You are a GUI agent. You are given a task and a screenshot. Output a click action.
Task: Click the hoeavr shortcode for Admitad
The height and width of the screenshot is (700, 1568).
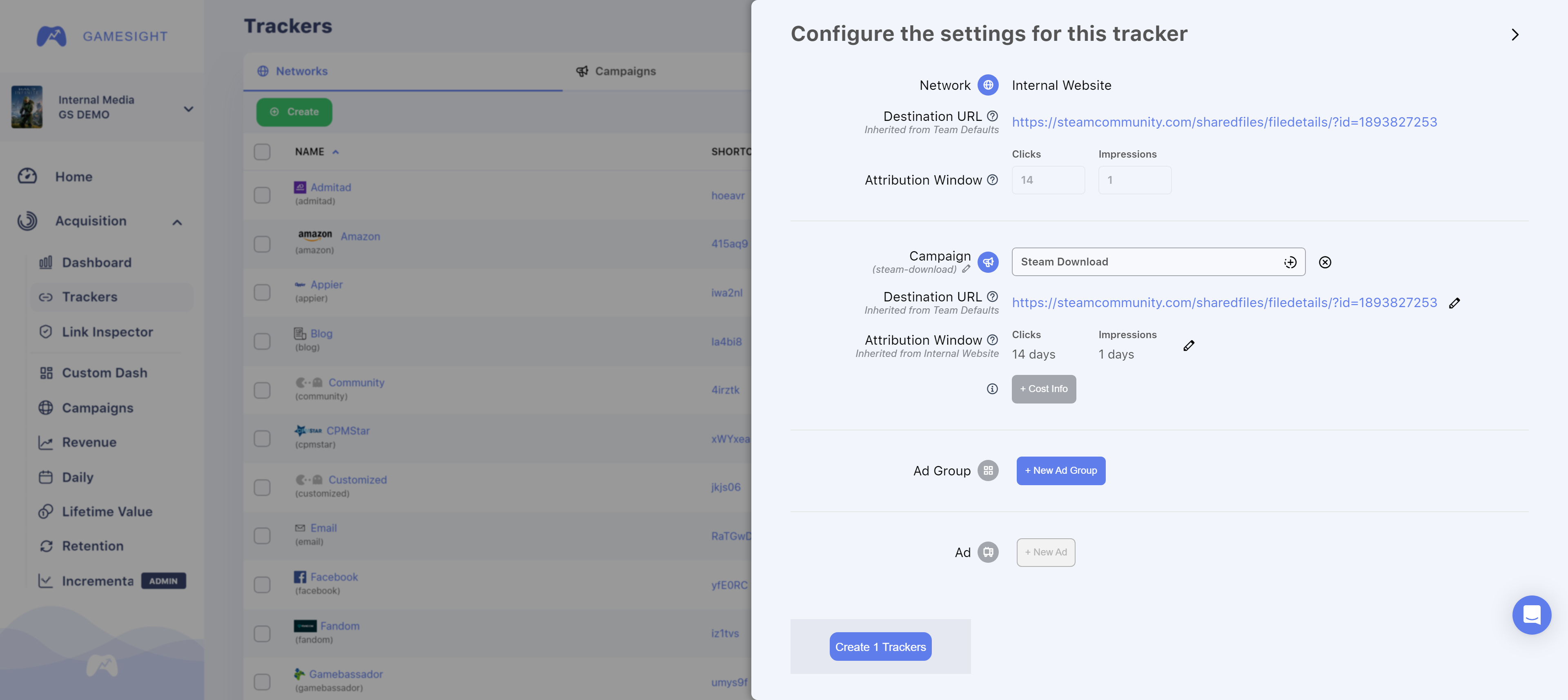coord(727,195)
